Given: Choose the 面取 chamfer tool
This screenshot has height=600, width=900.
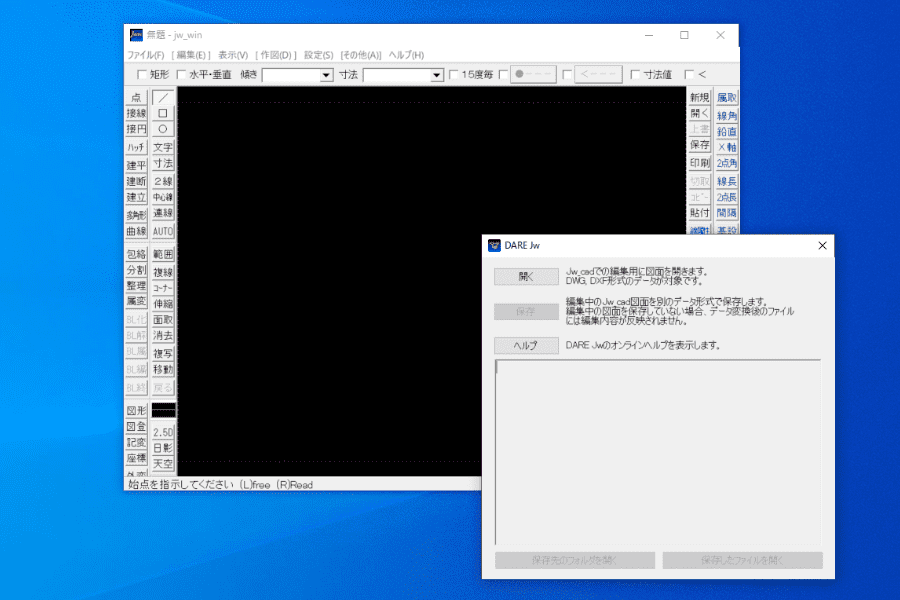Looking at the screenshot, I should tap(163, 319).
